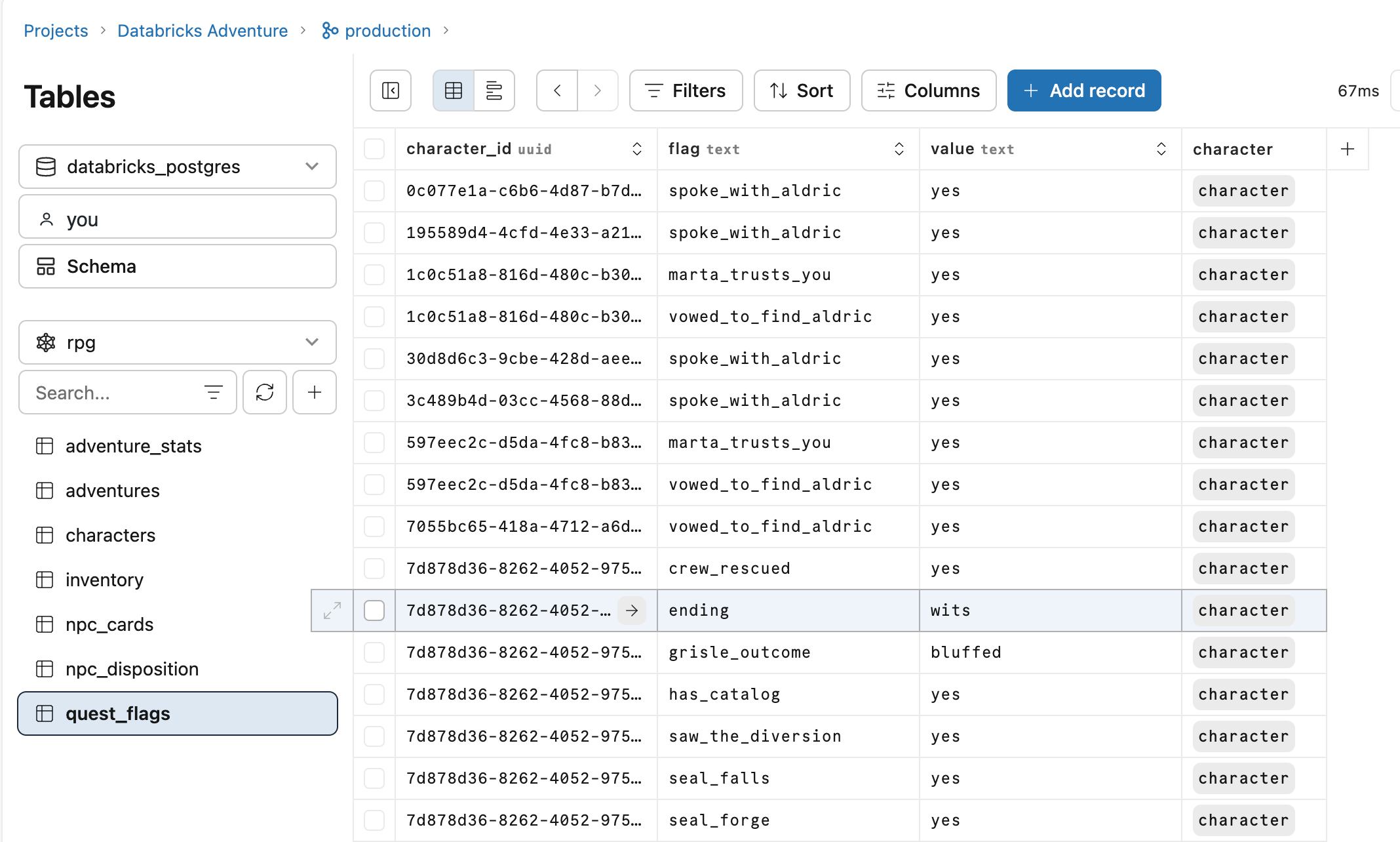
Task: Open the databricks_postgres database dropdown
Action: (x=178, y=167)
